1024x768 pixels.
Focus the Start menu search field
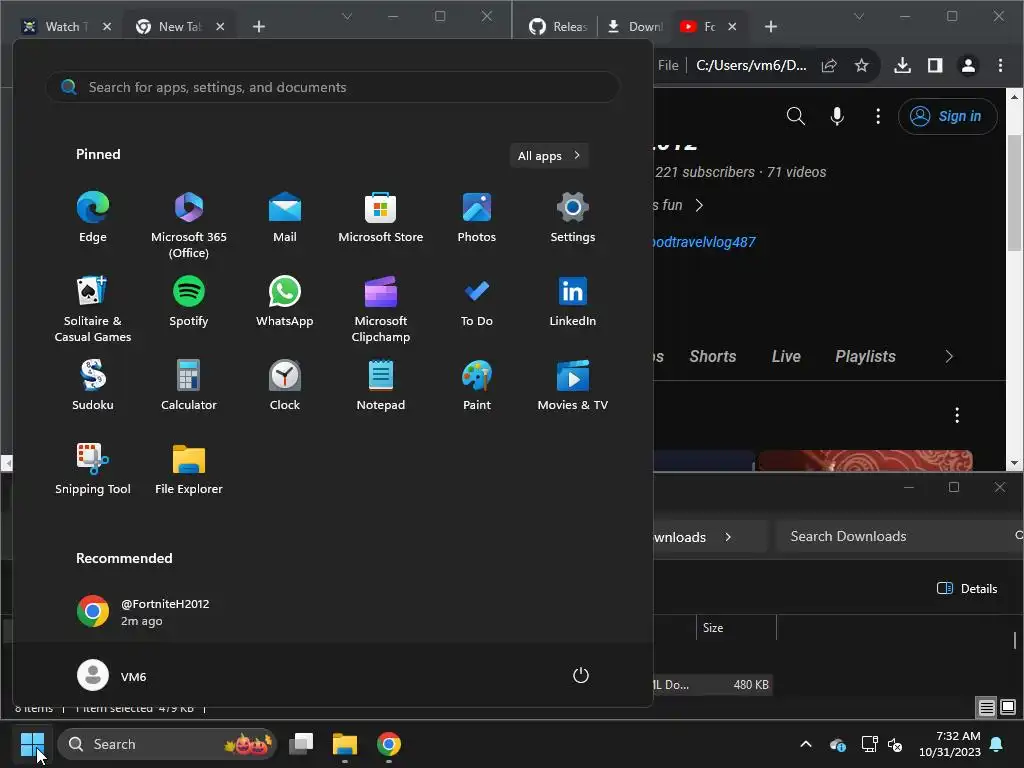click(x=333, y=87)
